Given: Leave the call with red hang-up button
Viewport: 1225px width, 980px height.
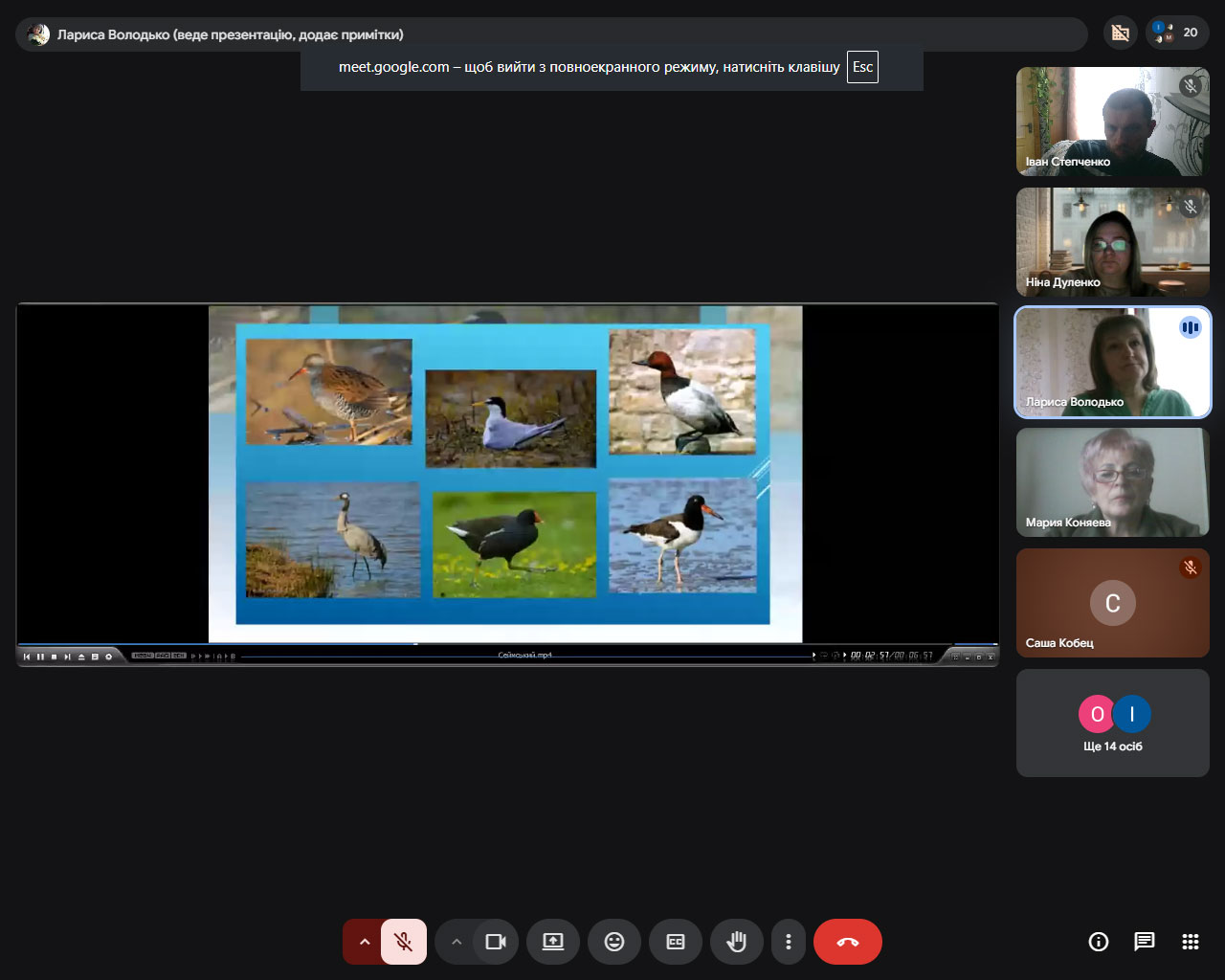Looking at the screenshot, I should [x=847, y=942].
